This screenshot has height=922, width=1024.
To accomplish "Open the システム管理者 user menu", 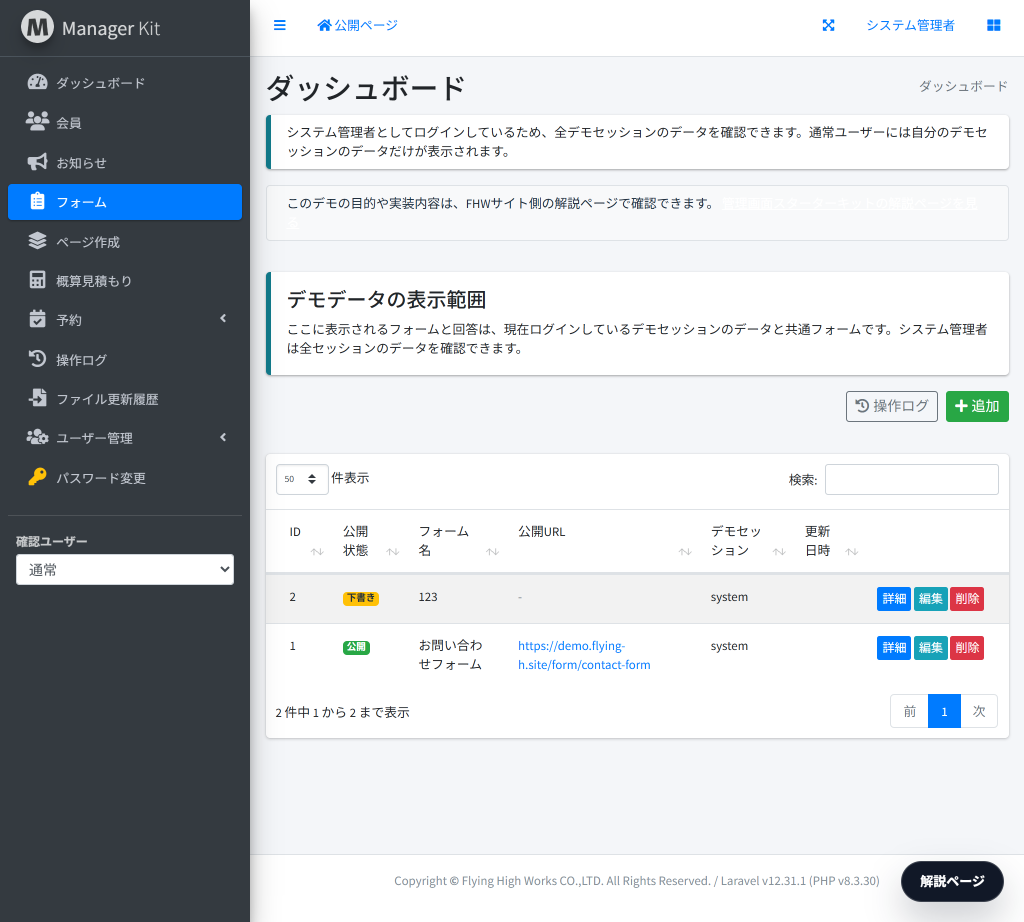I will tap(910, 25).
